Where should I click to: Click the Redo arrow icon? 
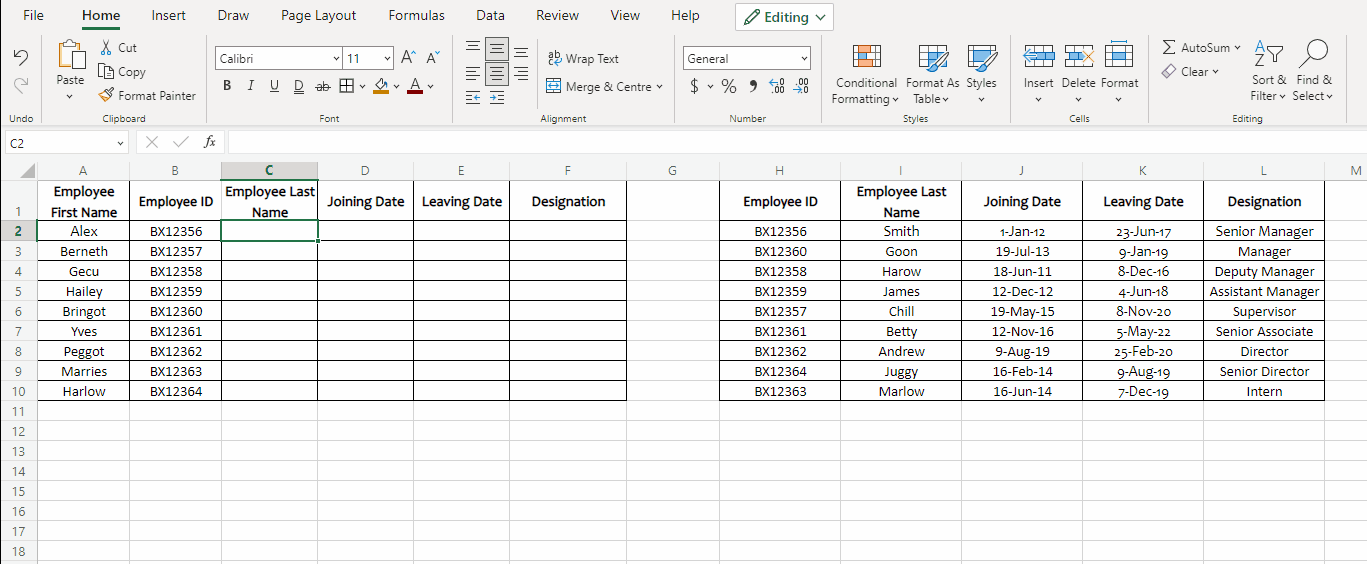(x=21, y=86)
